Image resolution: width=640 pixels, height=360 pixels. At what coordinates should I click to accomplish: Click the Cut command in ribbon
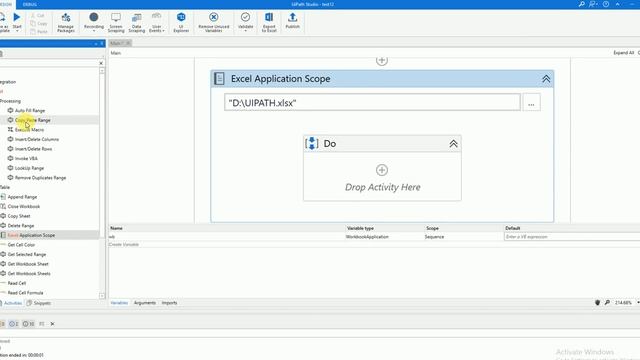(38, 16)
